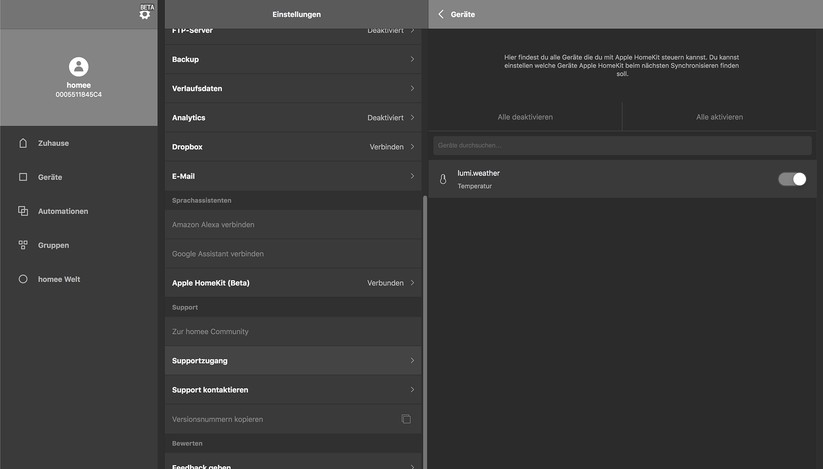Click the Verbinden label for Dropbox

[386, 147]
